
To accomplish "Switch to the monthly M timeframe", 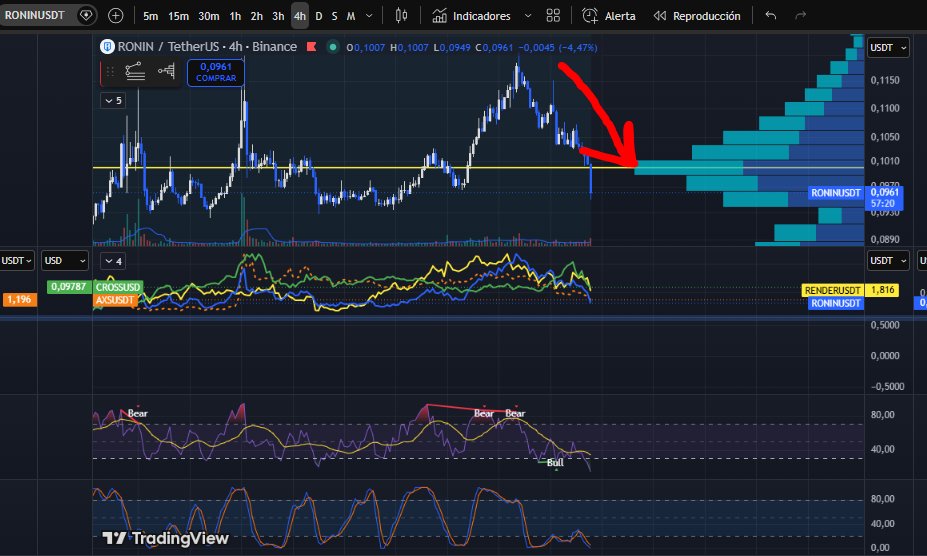I will 351,16.
